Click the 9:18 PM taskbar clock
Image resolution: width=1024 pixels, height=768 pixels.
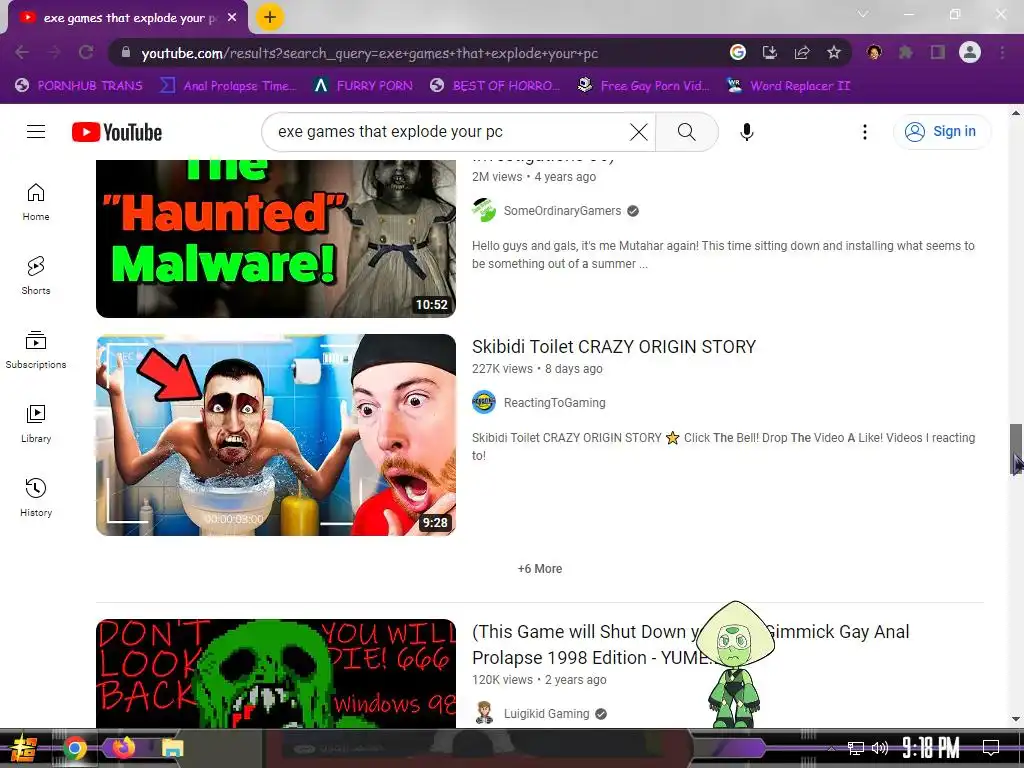point(931,747)
